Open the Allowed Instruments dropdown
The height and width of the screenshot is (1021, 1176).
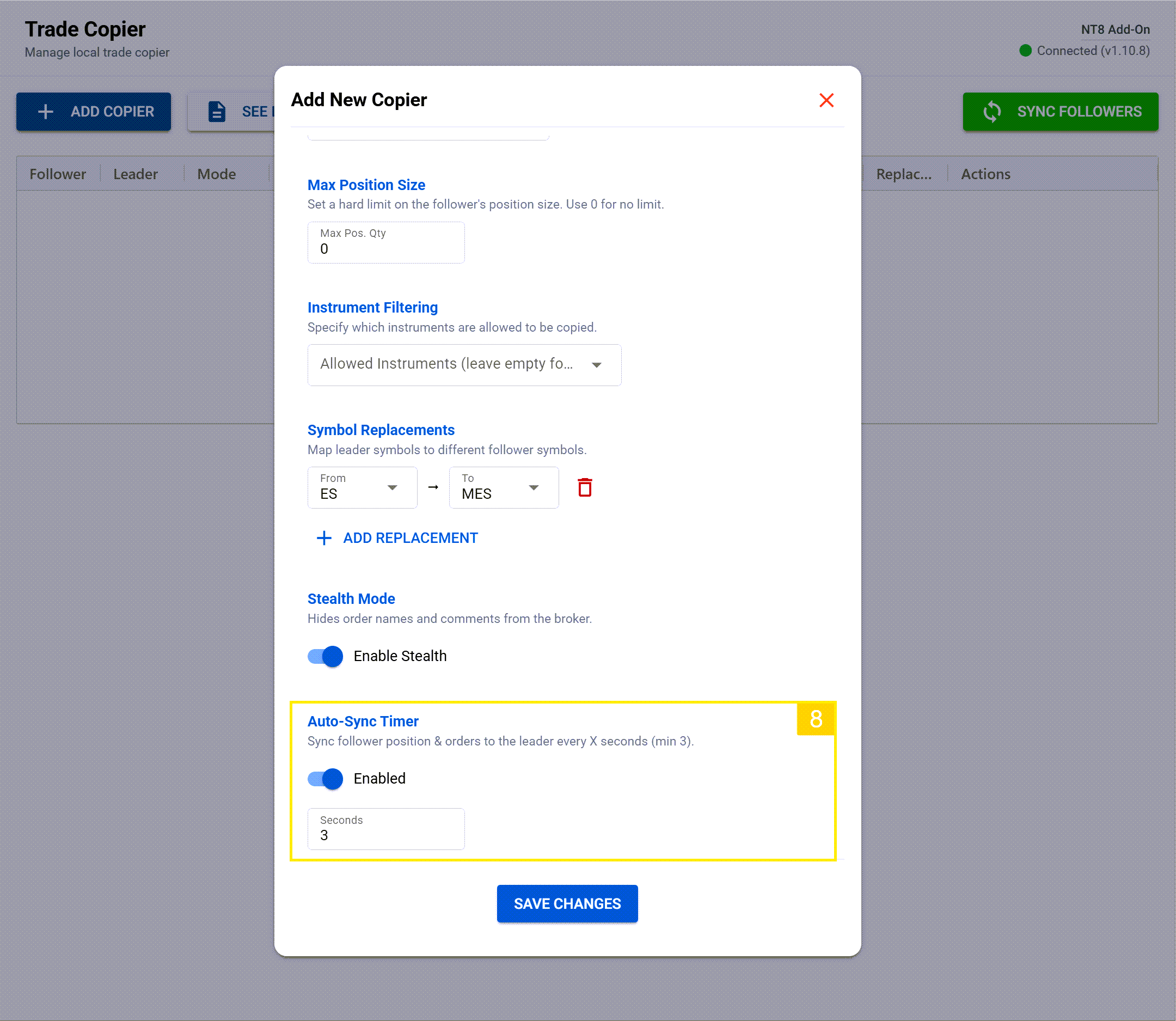[x=464, y=365]
